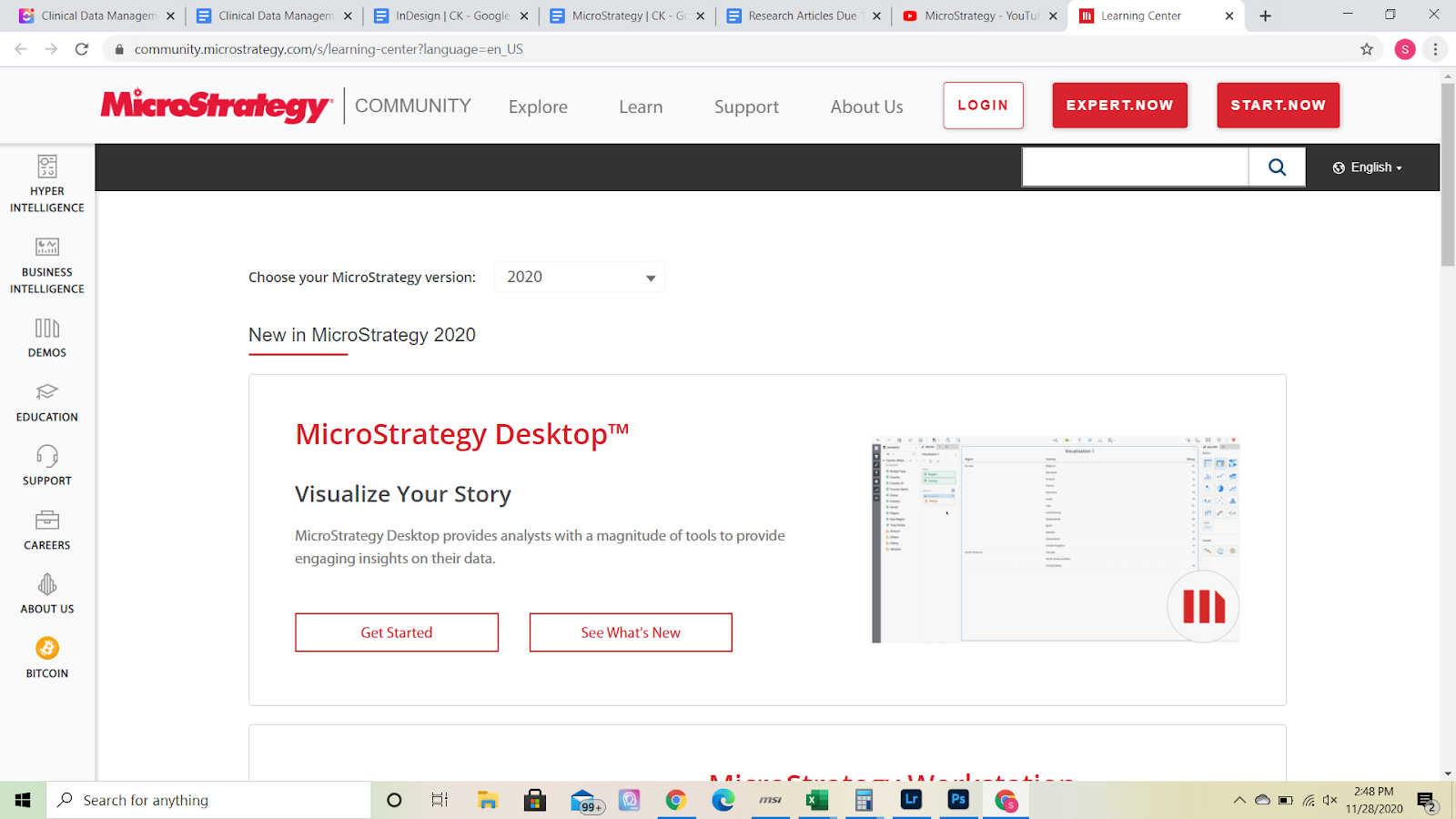Open the Windows Start menu
Viewport: 1456px width, 819px height.
click(23, 800)
